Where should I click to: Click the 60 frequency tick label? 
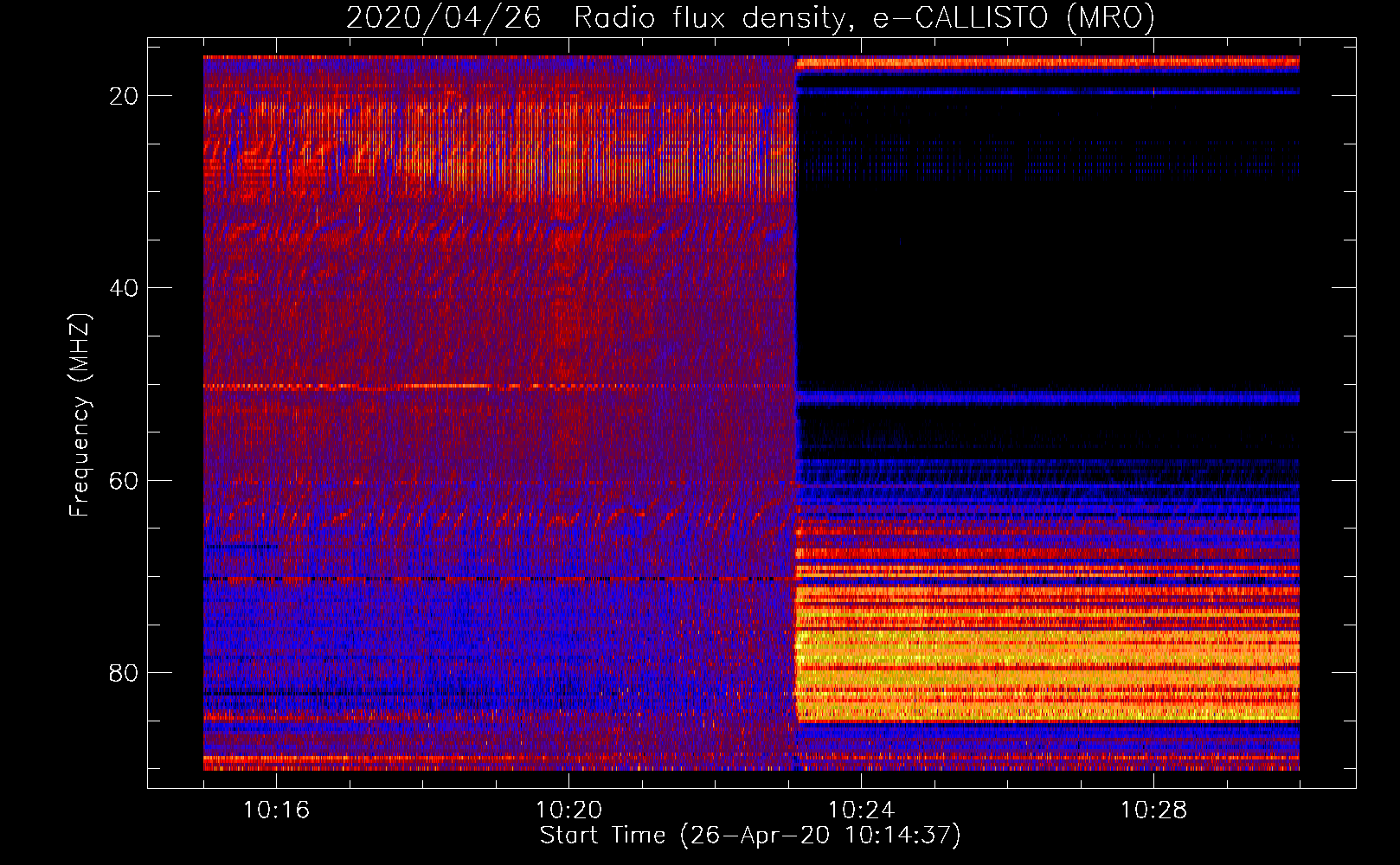(124, 480)
